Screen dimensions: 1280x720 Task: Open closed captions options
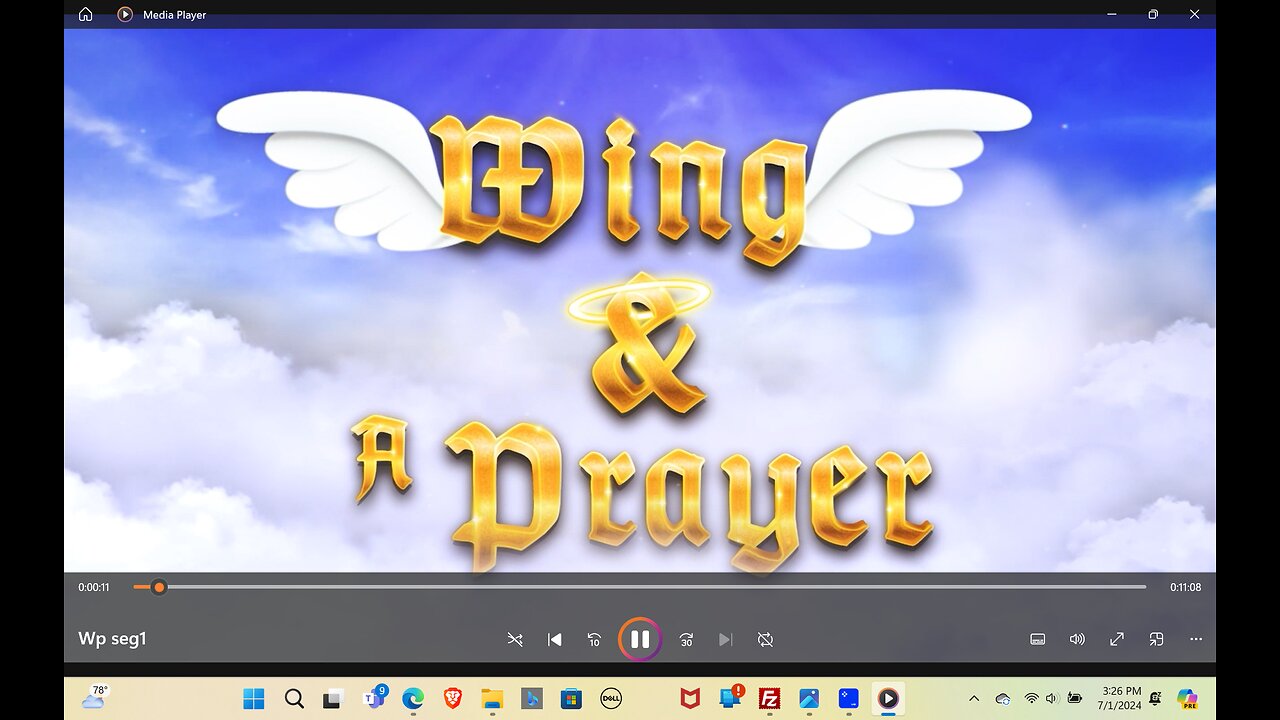tap(1037, 639)
